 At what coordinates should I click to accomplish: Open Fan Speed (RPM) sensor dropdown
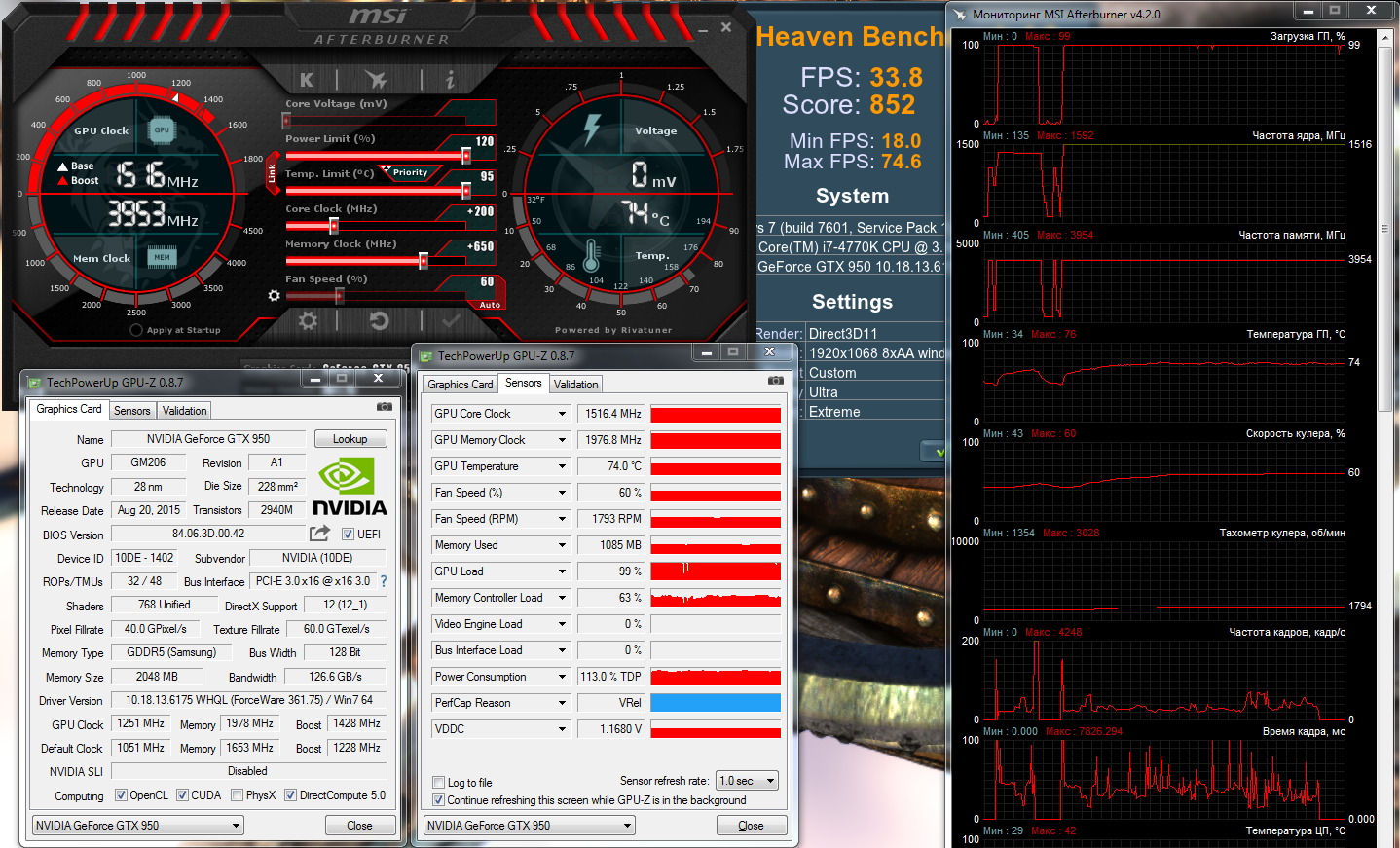tap(562, 519)
